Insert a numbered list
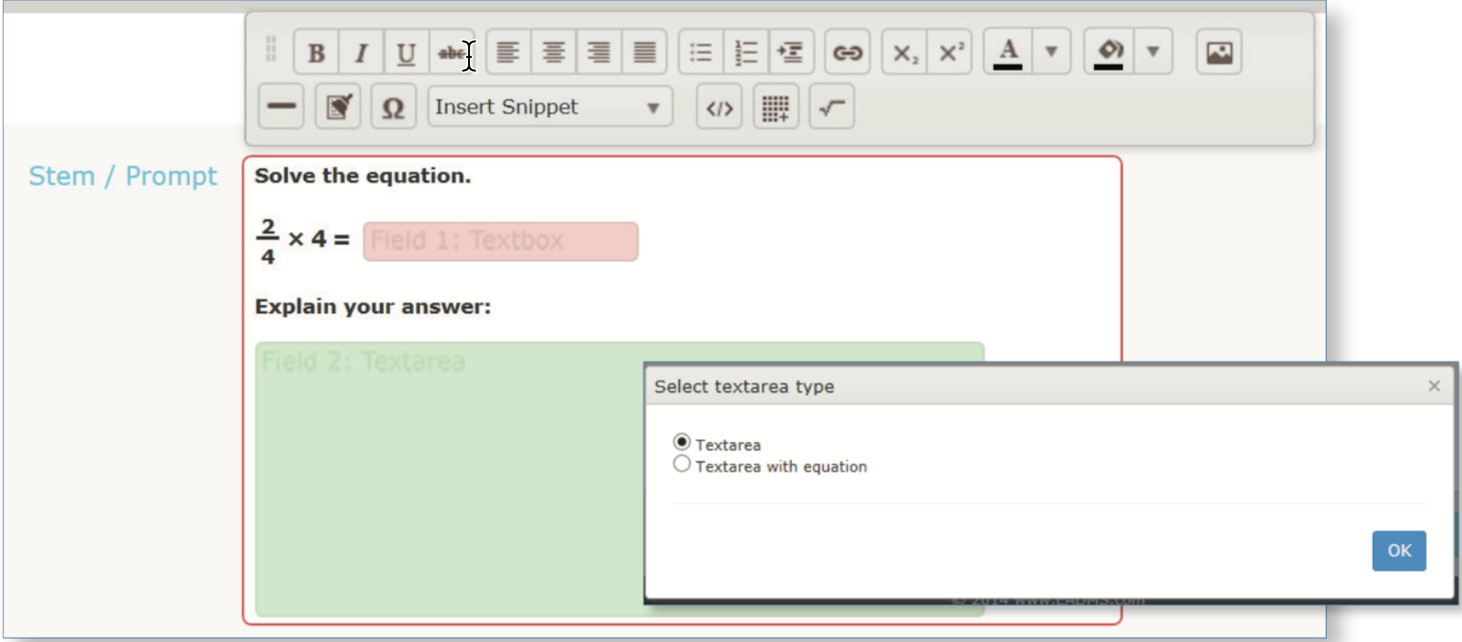The width and height of the screenshot is (1462, 642). pos(746,53)
